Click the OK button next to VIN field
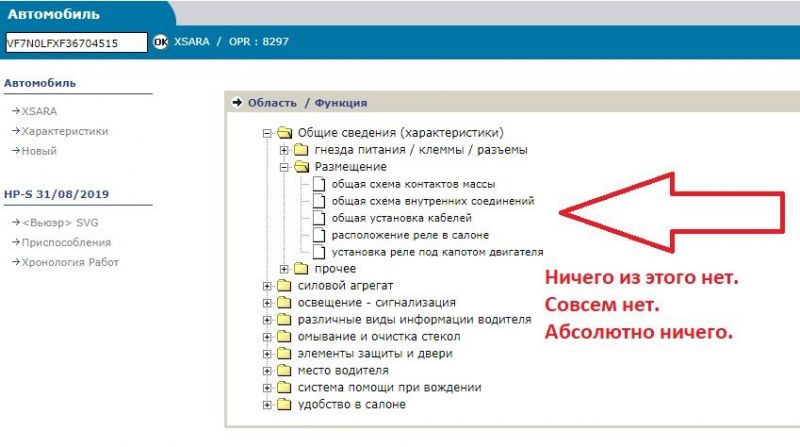The width and height of the screenshot is (800, 447). [x=160, y=43]
